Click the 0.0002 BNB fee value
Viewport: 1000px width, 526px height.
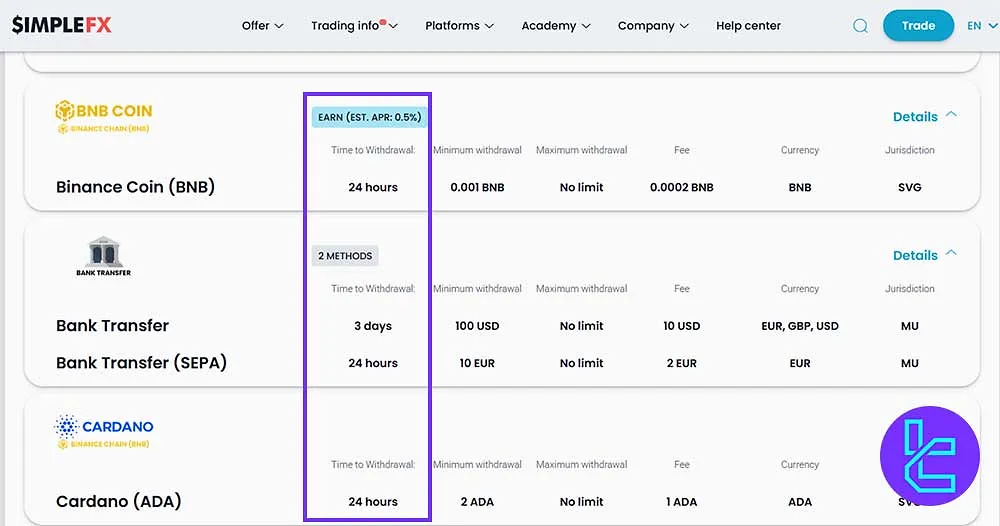(x=682, y=187)
